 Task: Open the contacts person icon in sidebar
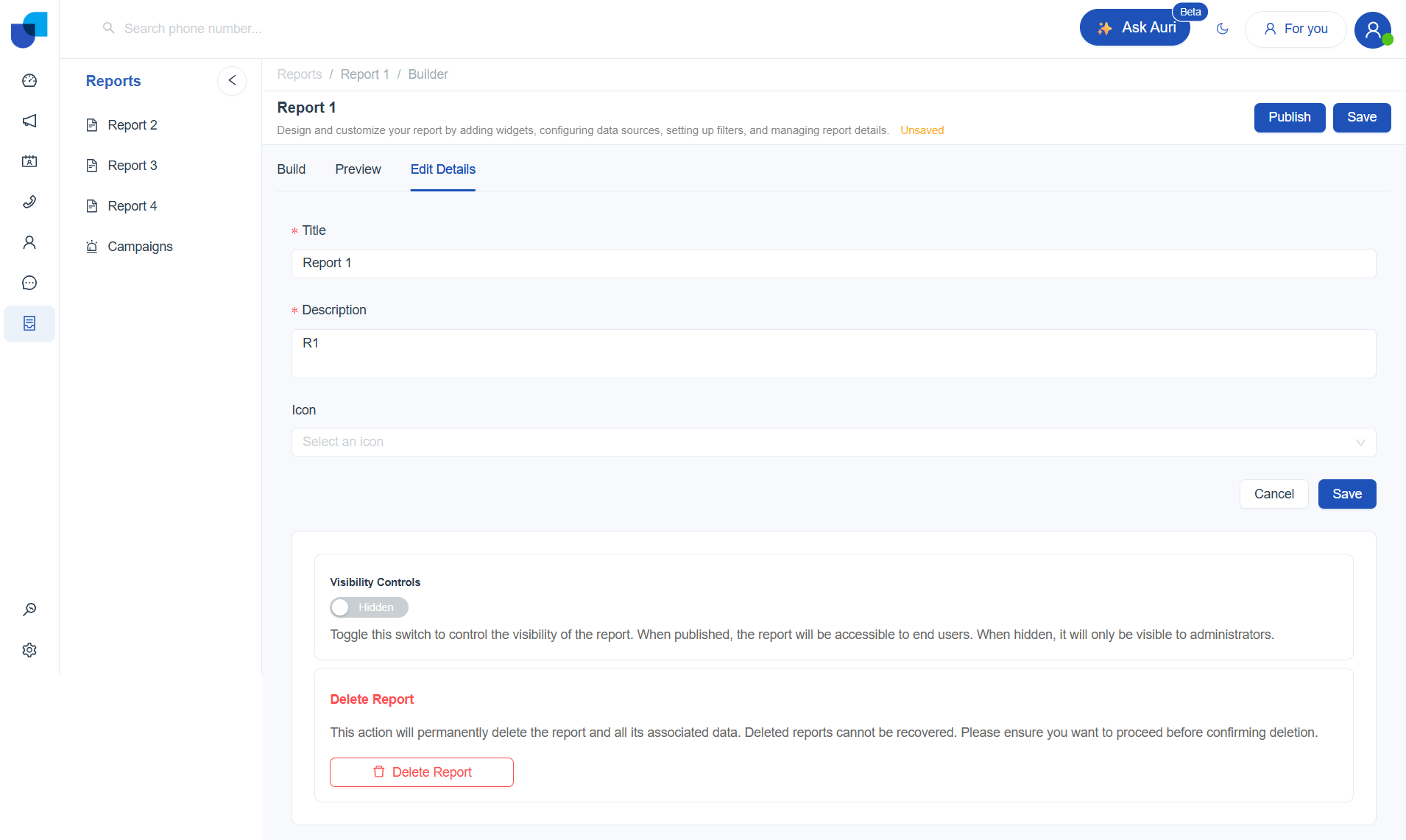point(29,242)
